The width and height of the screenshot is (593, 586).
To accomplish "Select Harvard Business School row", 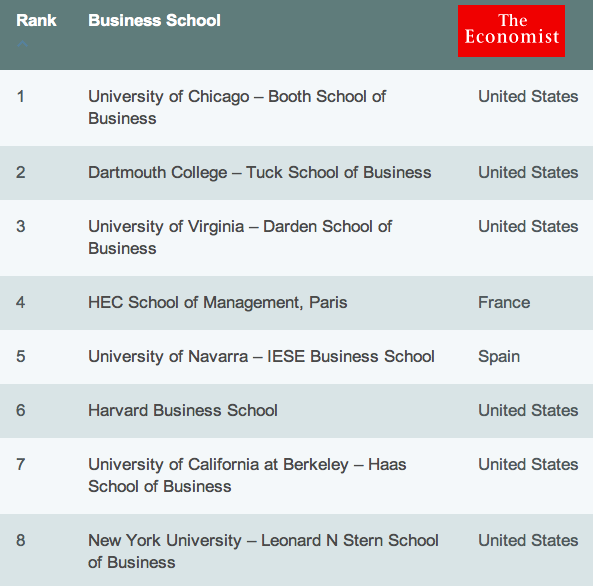I will click(296, 411).
